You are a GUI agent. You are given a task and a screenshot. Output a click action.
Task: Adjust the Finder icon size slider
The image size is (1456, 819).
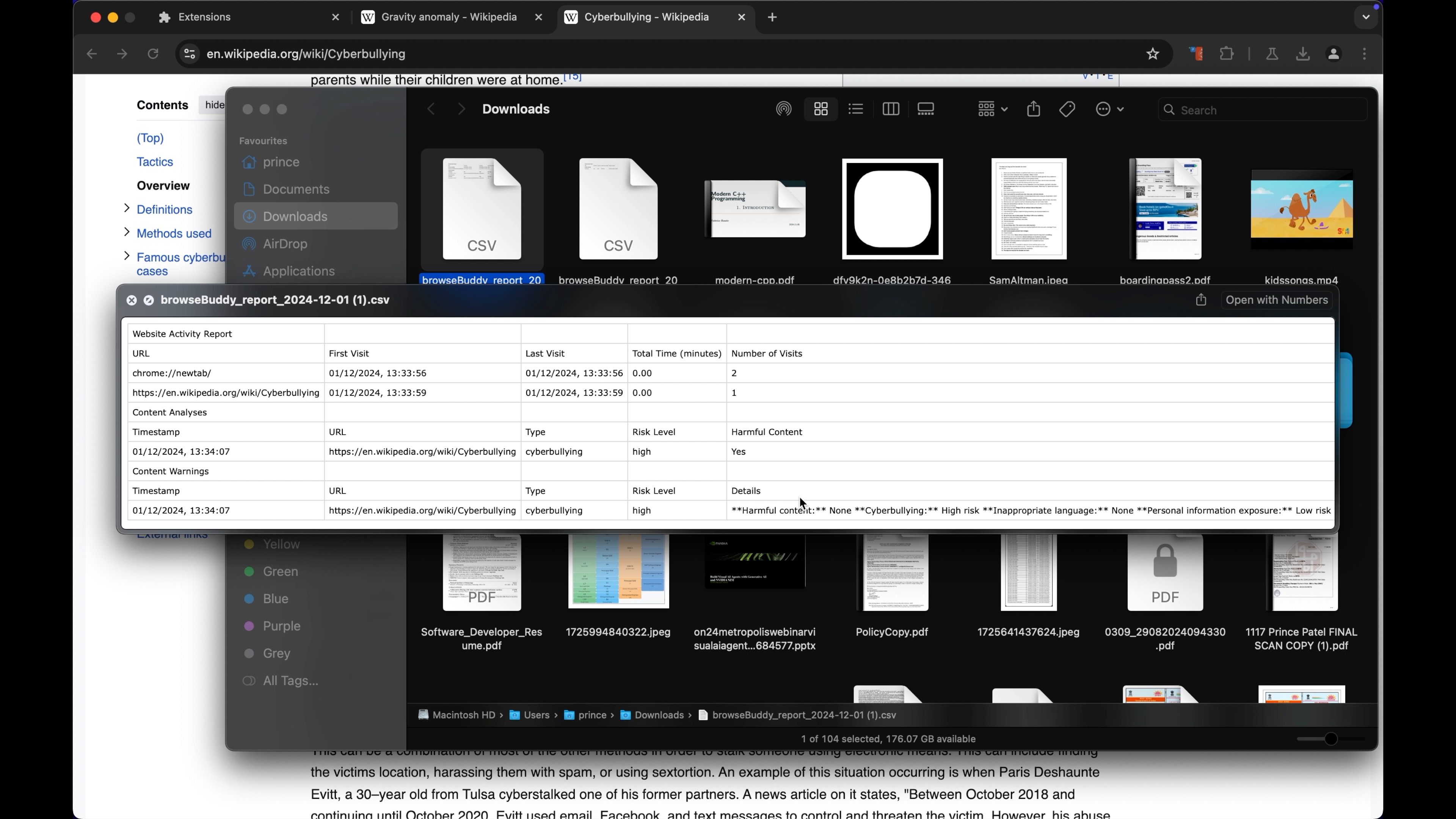click(x=1331, y=739)
